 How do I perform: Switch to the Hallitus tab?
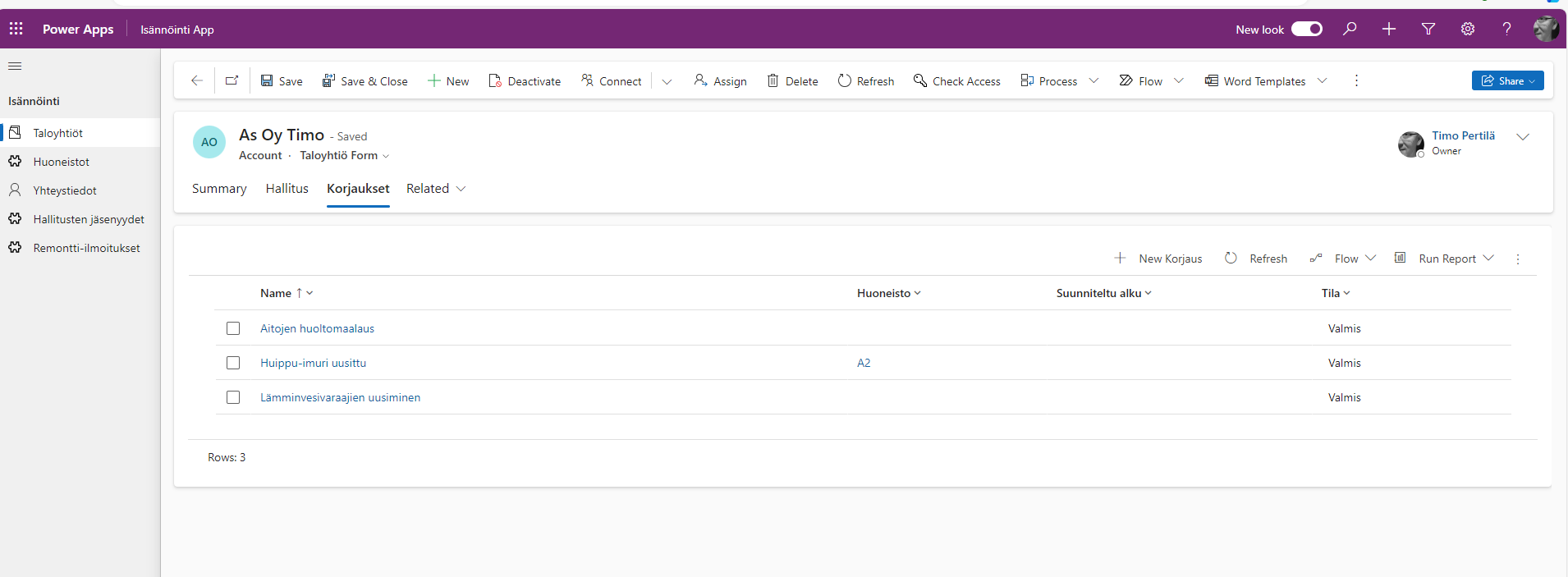point(287,189)
